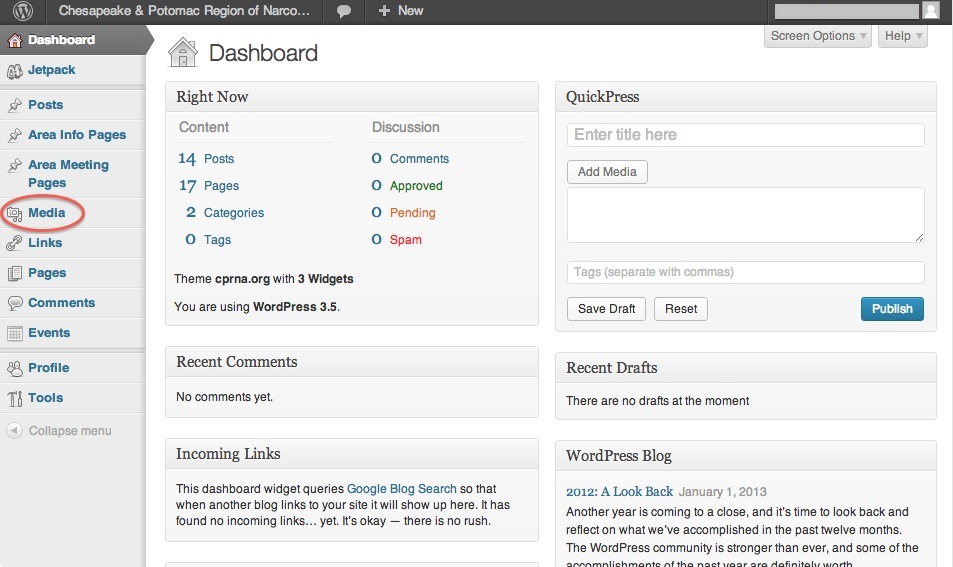Expand the Help dropdown

pyautogui.click(x=903, y=36)
